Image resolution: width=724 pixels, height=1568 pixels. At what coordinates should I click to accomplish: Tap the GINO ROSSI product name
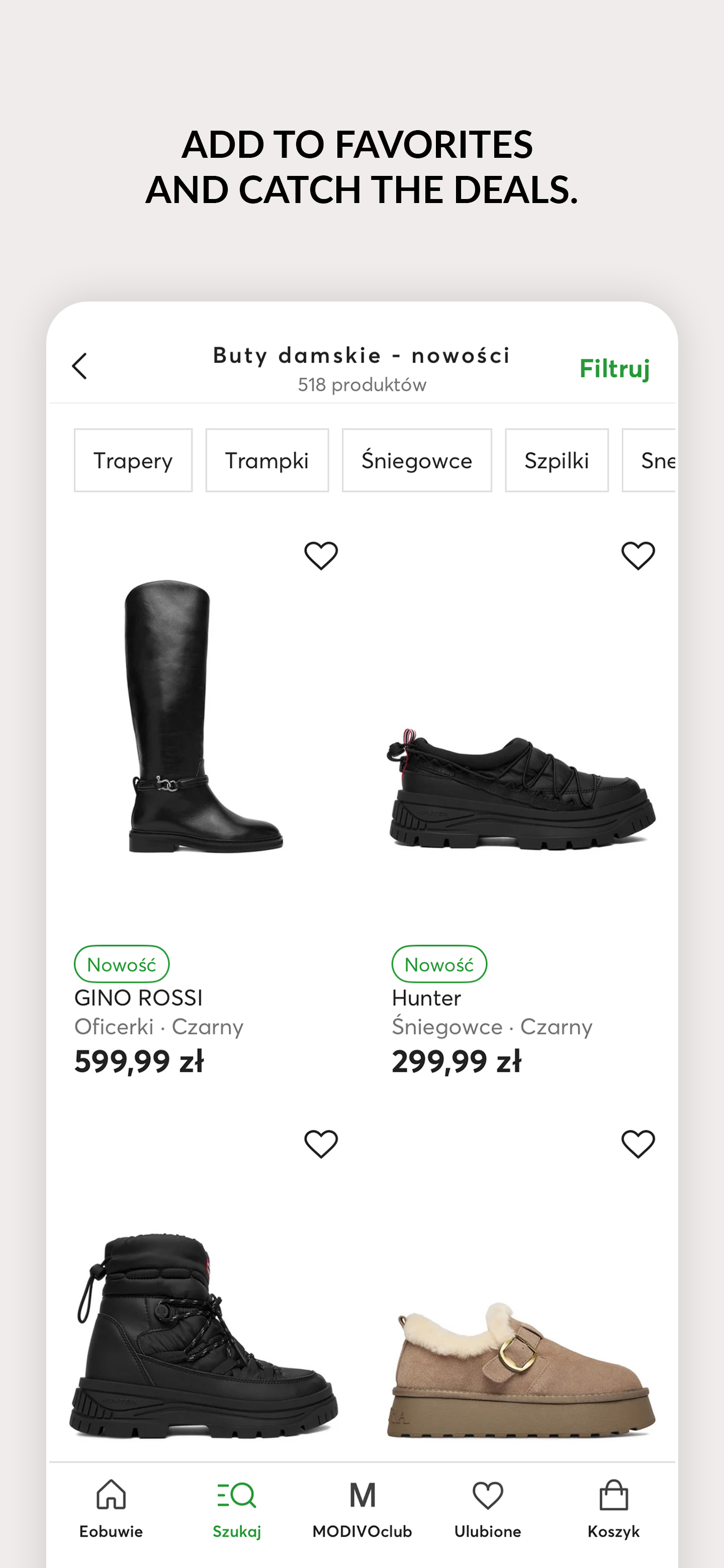click(139, 998)
